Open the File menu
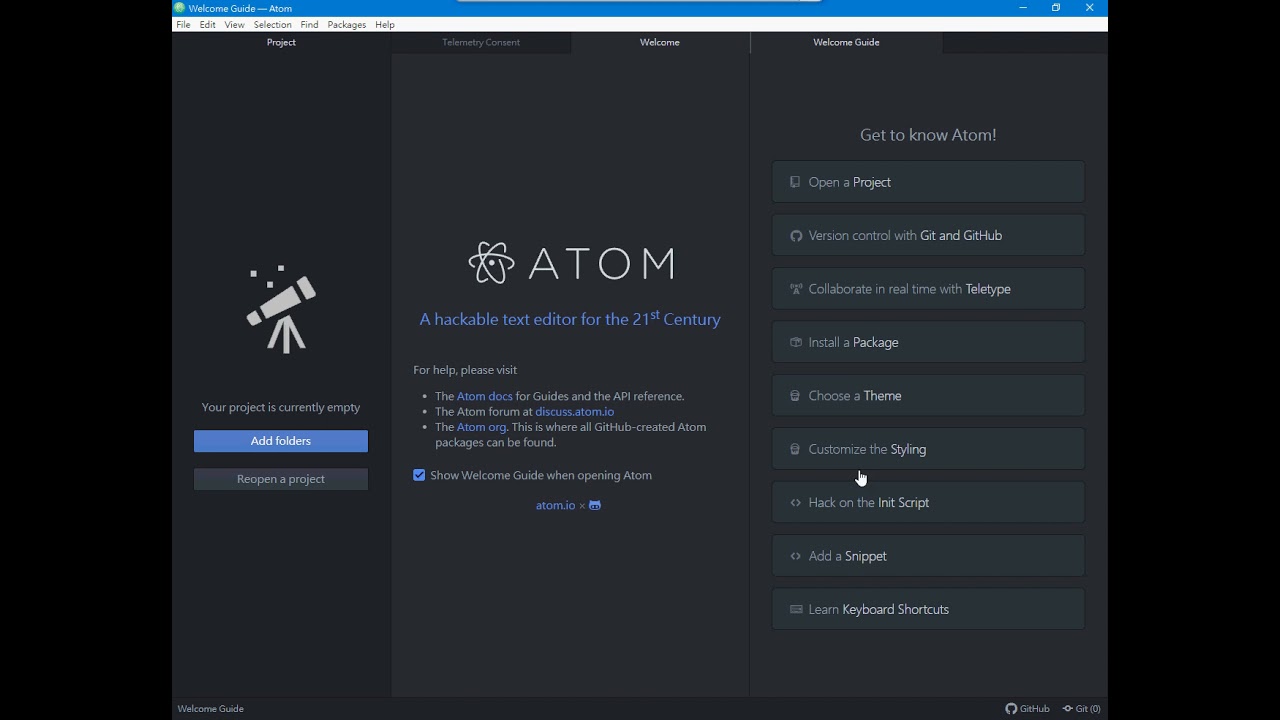1280x720 pixels. tap(183, 25)
